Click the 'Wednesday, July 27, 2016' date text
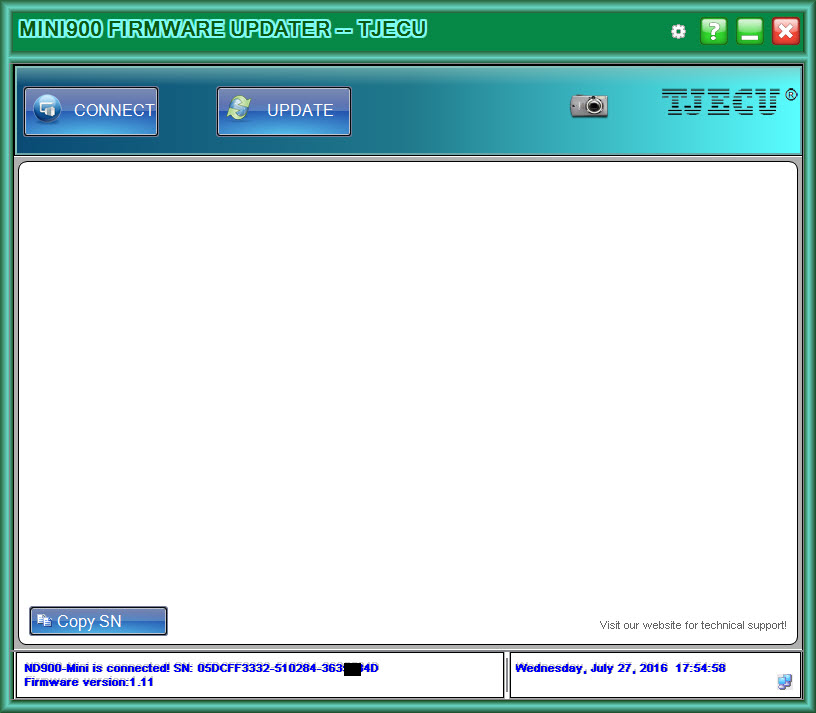The width and height of the screenshot is (816, 713). (x=591, y=668)
